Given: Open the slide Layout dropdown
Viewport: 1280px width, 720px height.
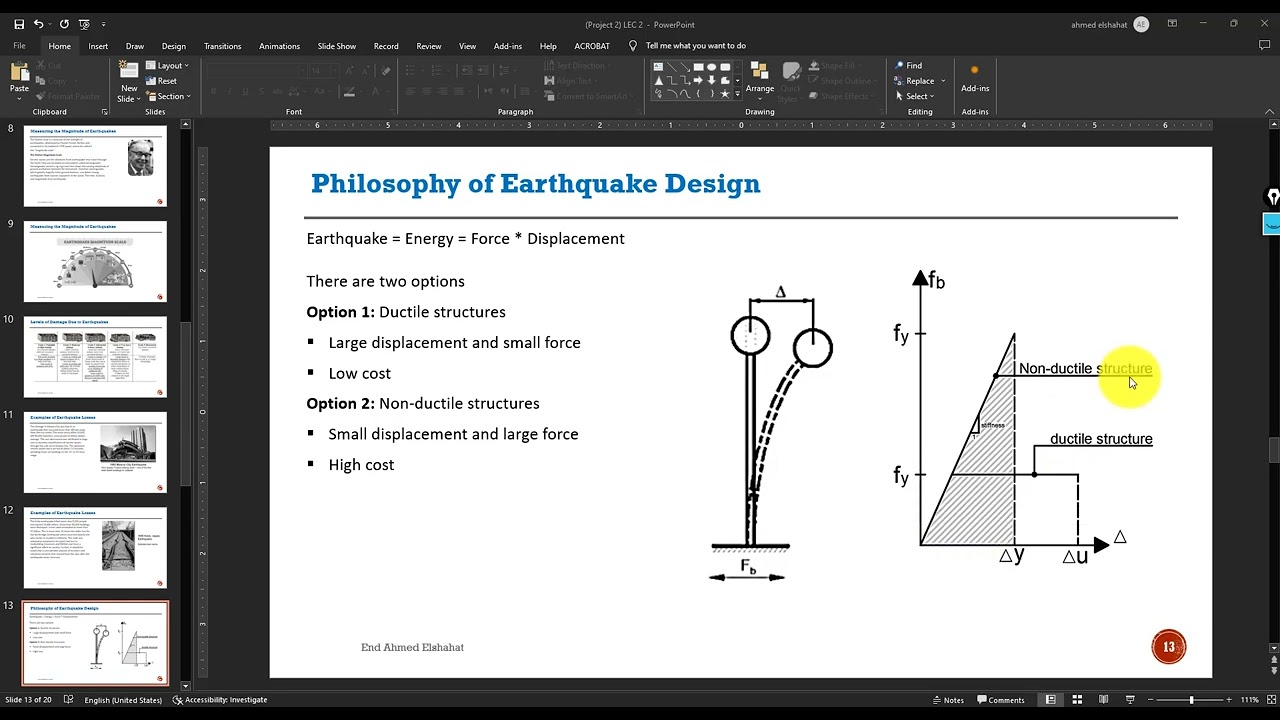Looking at the screenshot, I should click(167, 66).
